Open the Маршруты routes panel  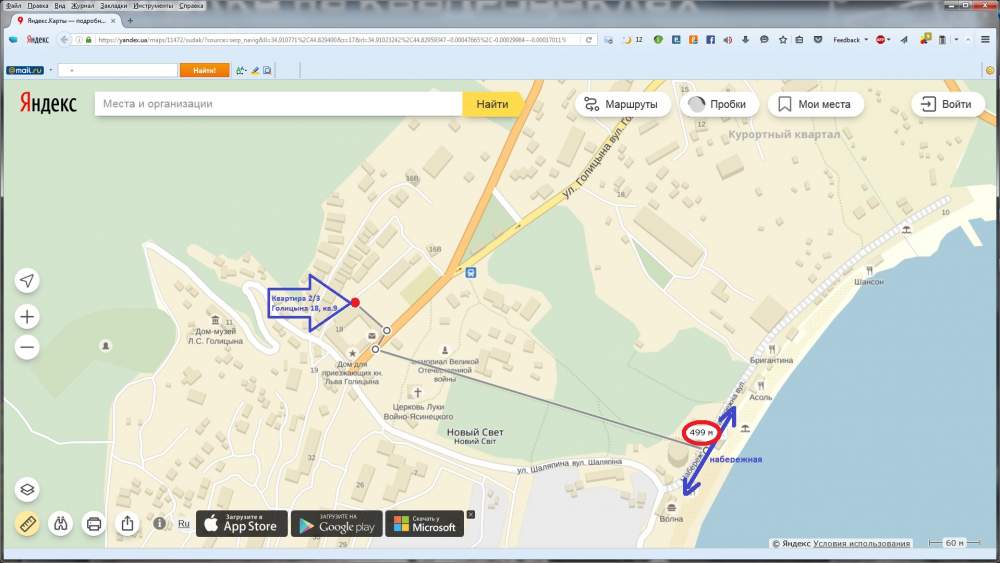(622, 105)
